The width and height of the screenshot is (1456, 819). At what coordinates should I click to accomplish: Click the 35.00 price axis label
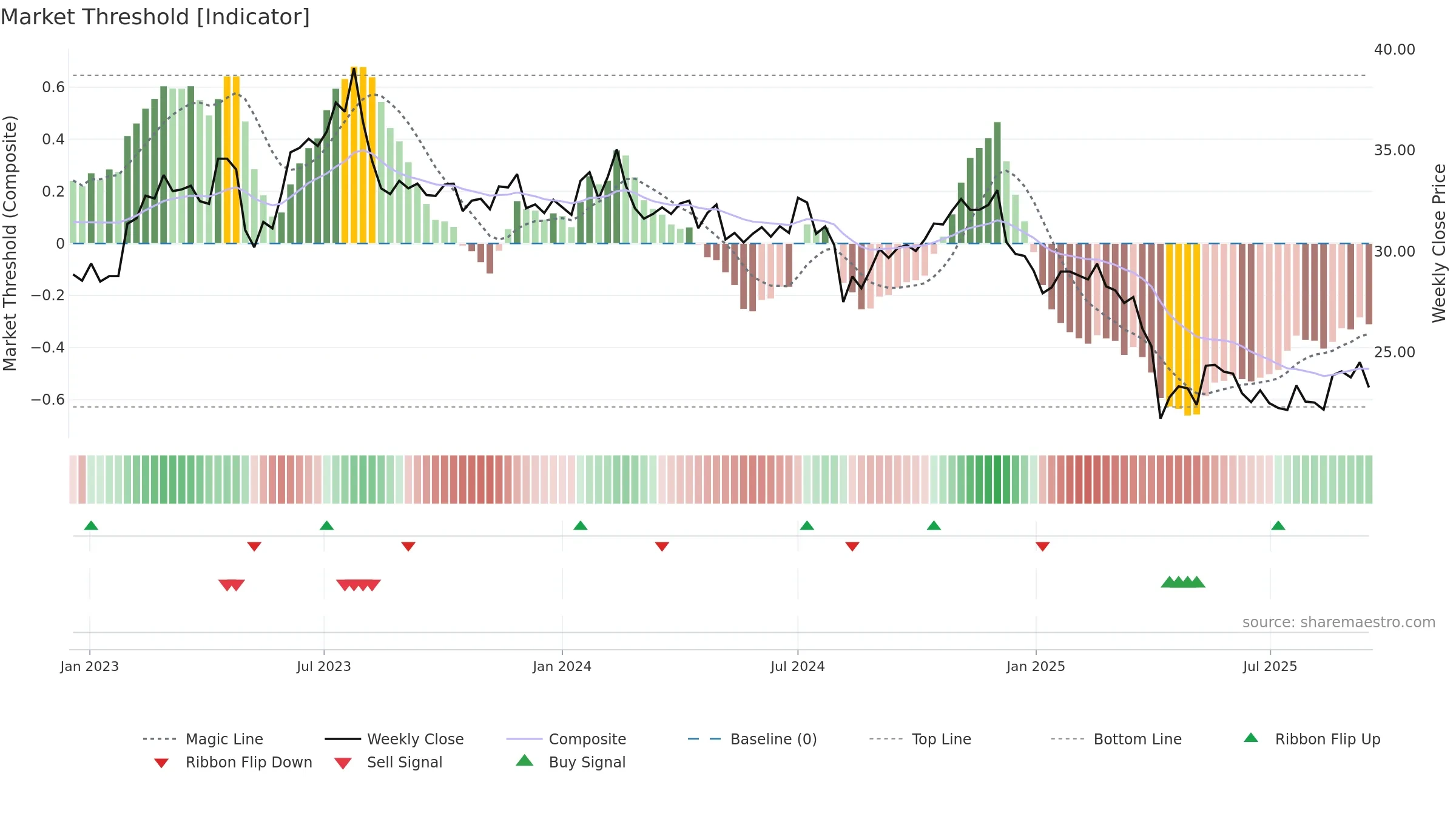click(x=1395, y=150)
